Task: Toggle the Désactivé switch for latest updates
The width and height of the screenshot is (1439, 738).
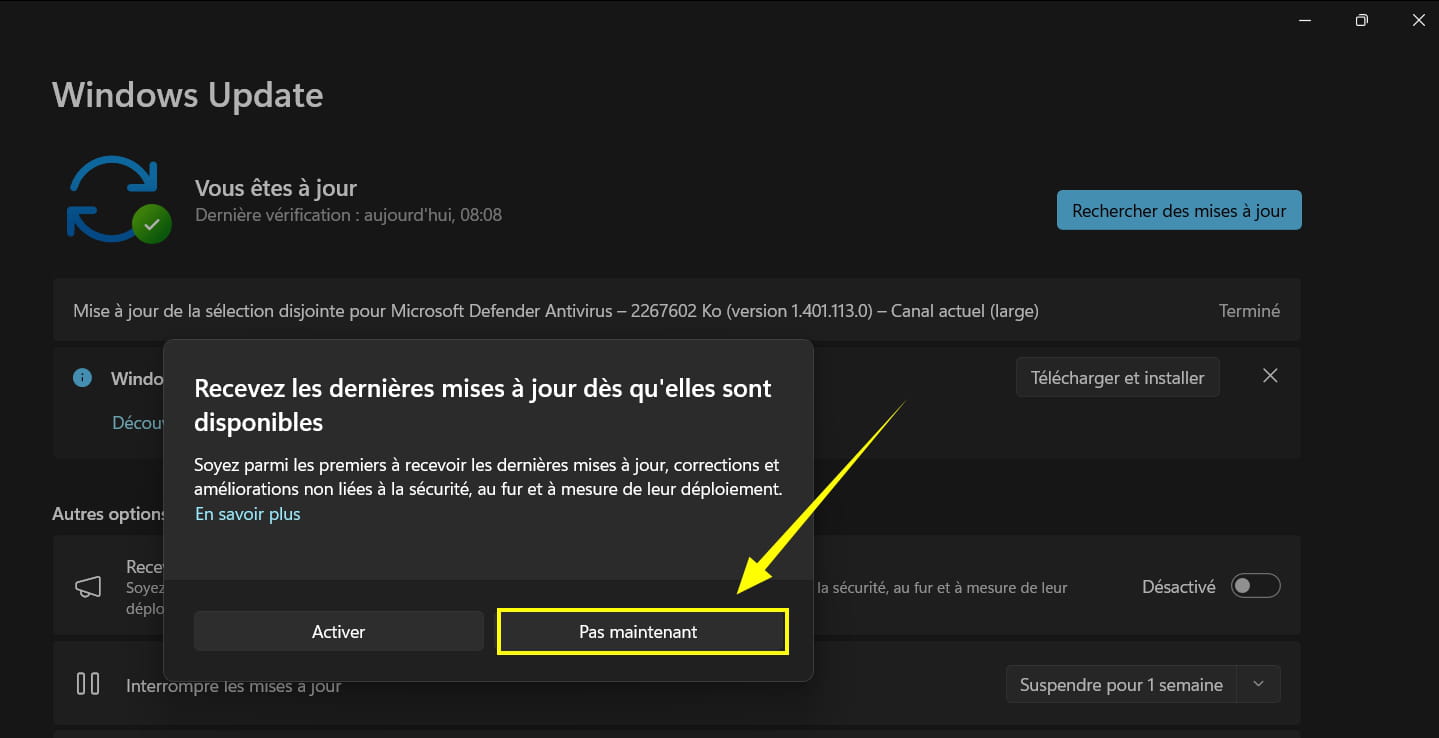Action: [1255, 587]
